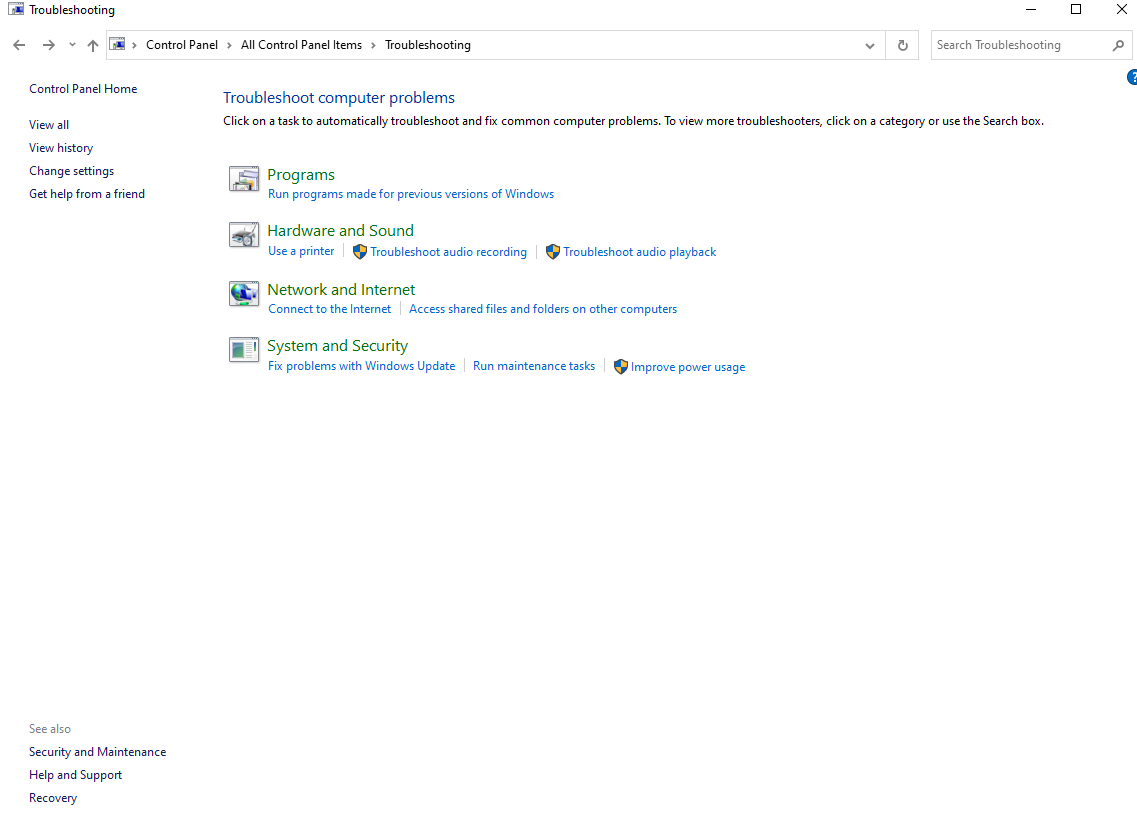
Task: Open help with the blue question icon
Action: click(1132, 77)
